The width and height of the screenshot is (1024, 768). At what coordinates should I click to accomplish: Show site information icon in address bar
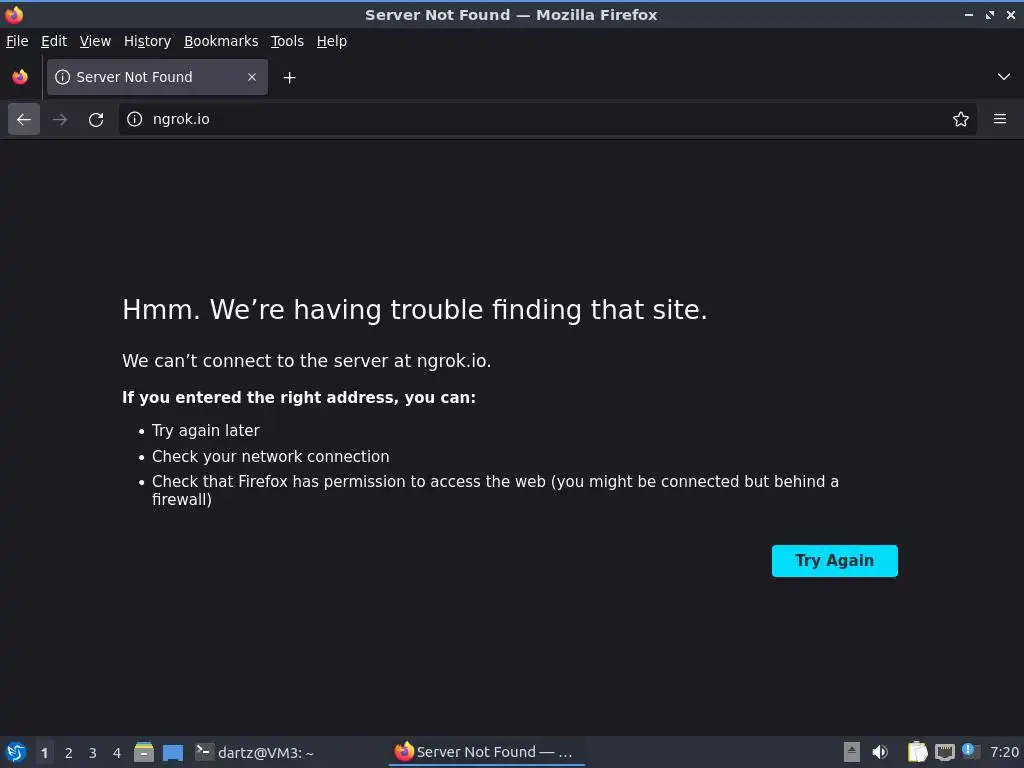pos(135,119)
